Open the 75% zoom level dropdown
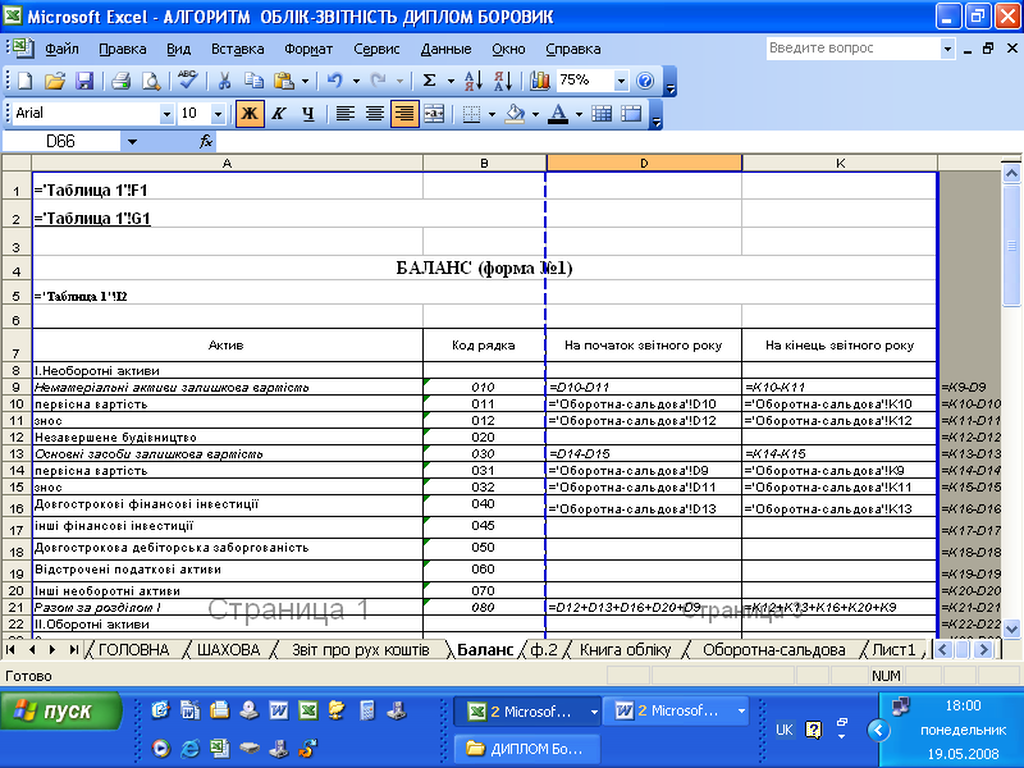Viewport: 1024px width, 768px height. (621, 81)
